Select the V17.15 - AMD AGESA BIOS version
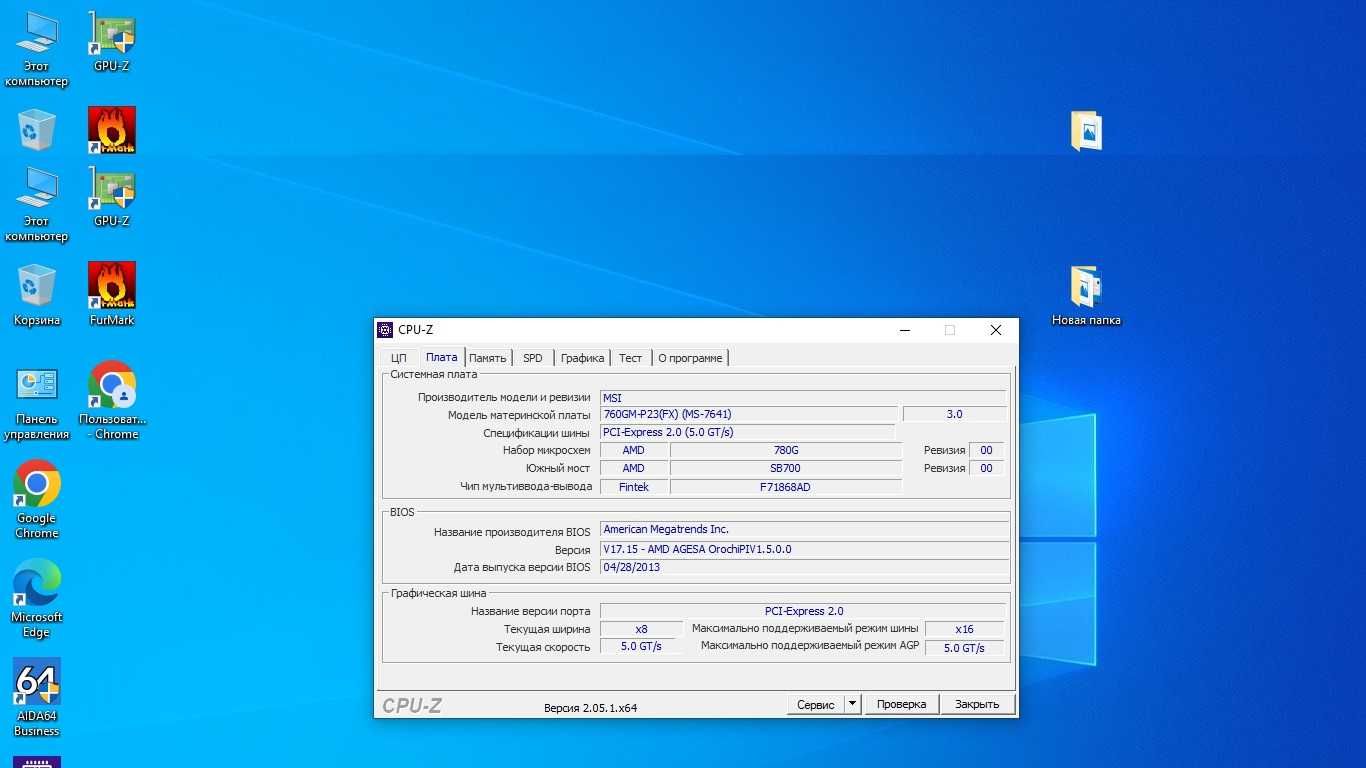The image size is (1366, 768). point(805,549)
